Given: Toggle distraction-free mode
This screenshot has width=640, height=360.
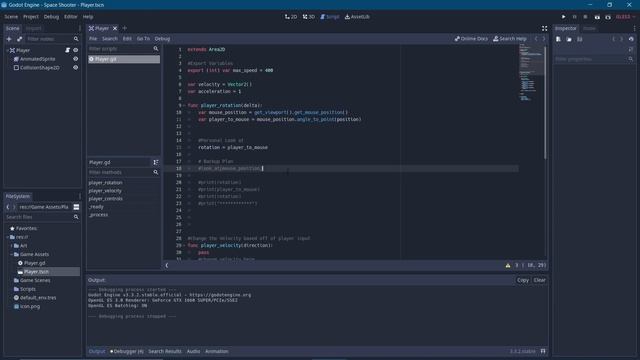Looking at the screenshot, I should 544,28.
